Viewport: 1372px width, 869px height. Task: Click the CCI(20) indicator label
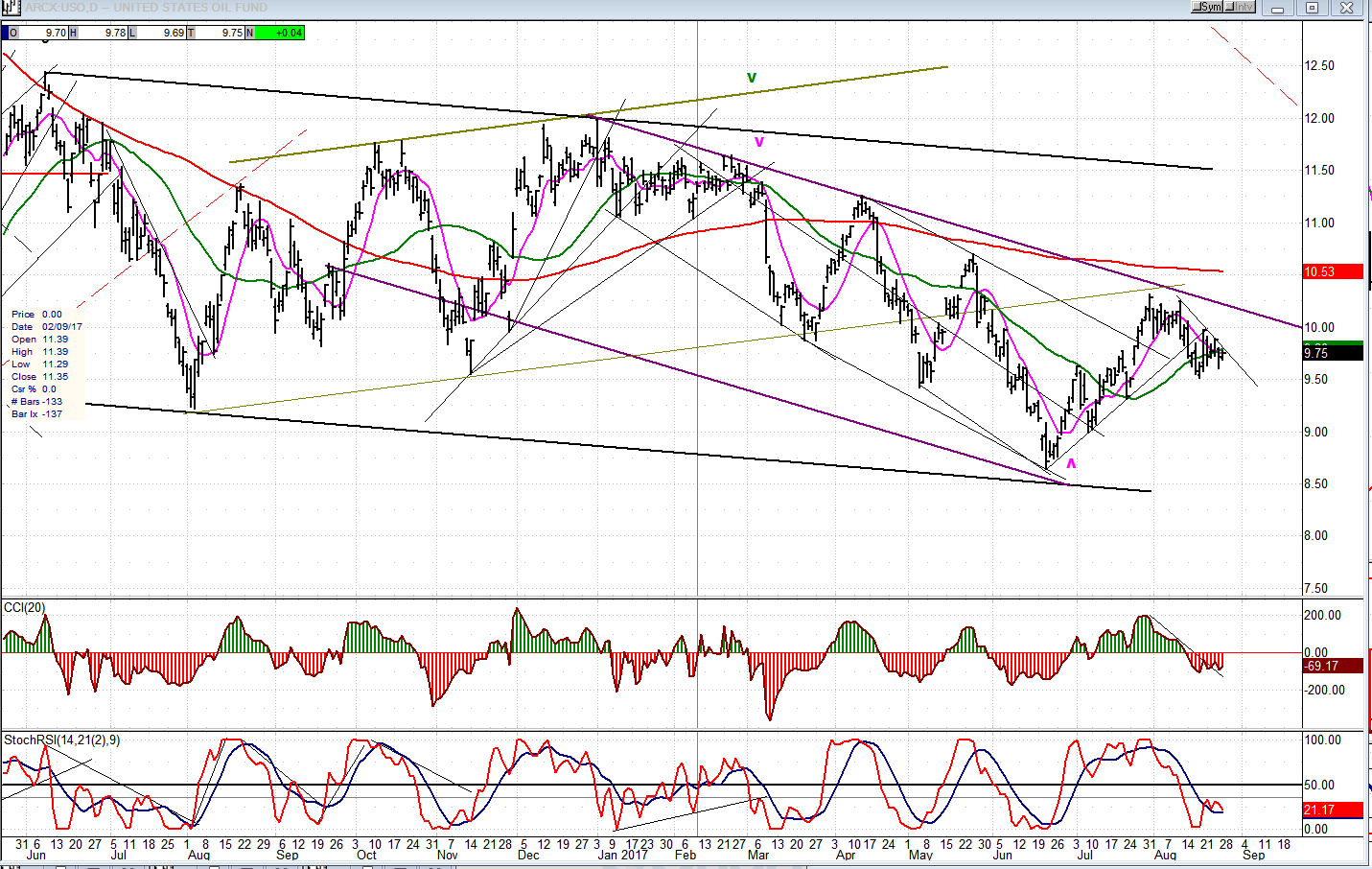(24, 608)
